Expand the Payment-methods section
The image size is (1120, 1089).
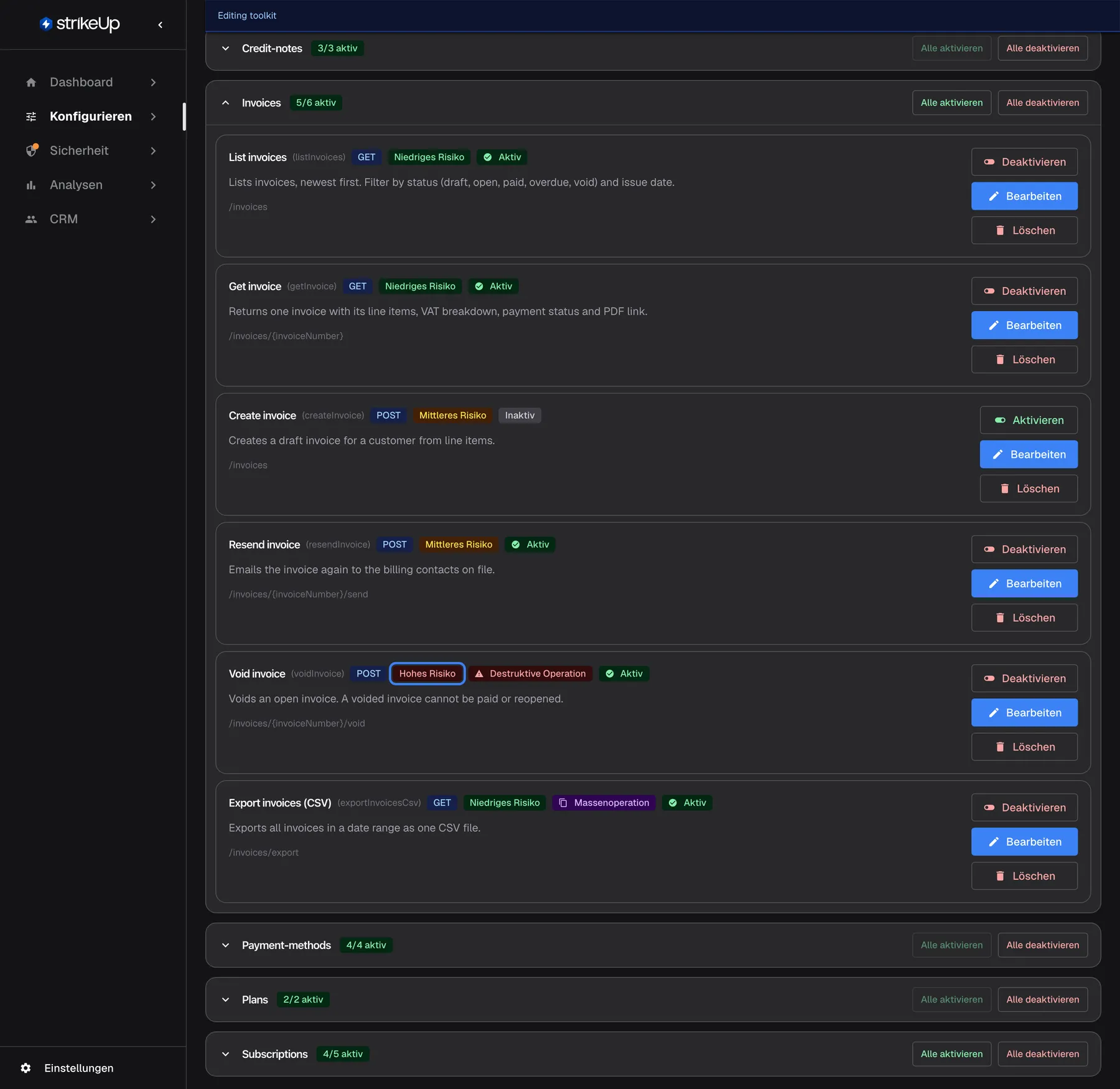(226, 945)
